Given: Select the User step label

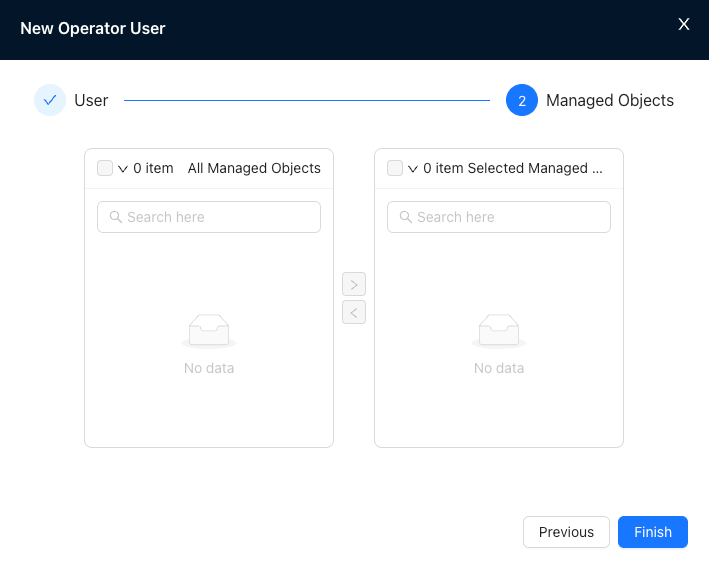Looking at the screenshot, I should (x=91, y=100).
